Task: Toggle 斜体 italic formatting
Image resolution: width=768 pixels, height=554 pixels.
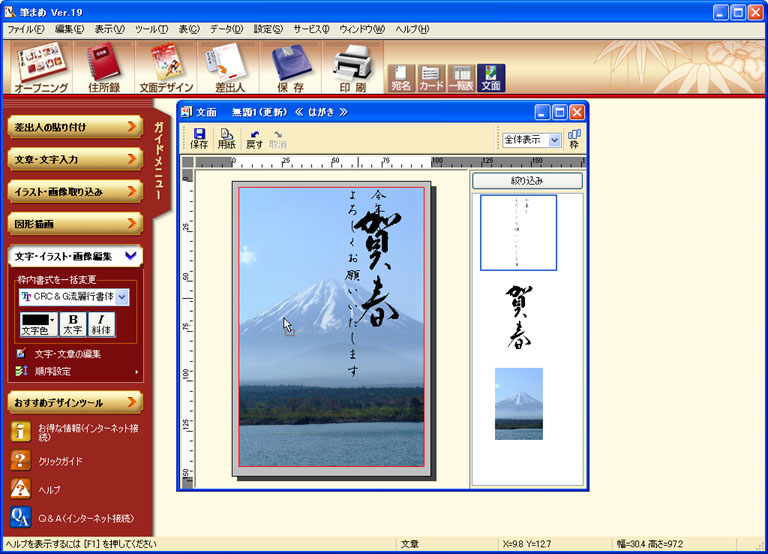Action: point(101,324)
